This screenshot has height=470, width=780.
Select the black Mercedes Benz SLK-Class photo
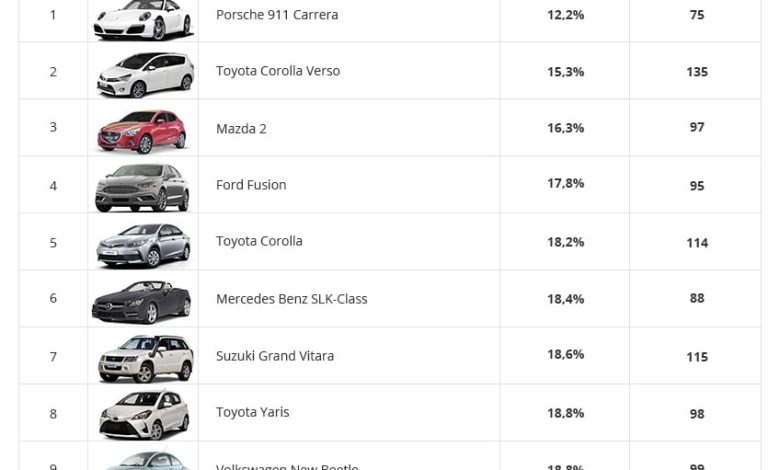click(x=143, y=300)
